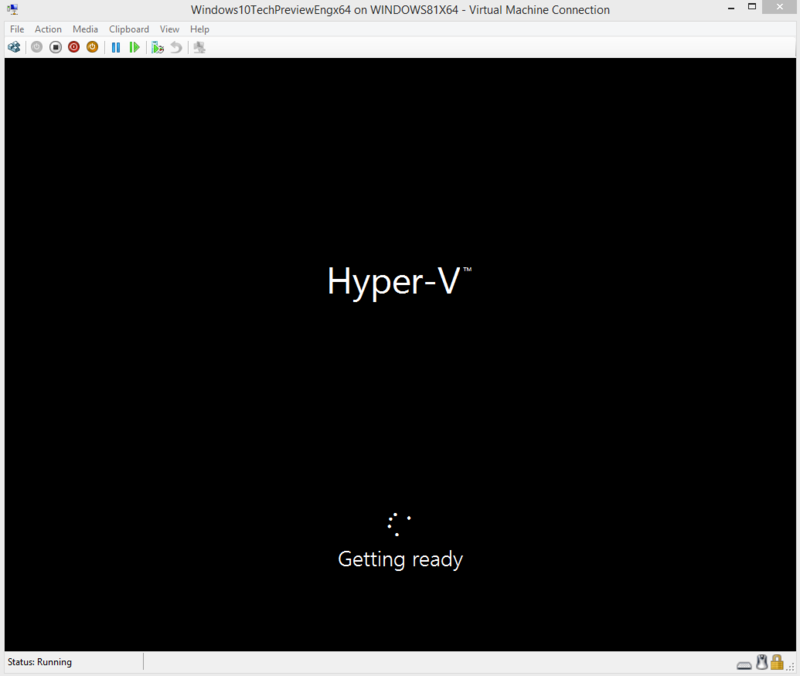The height and width of the screenshot is (676, 800).
Task: Click the Getting ready text in VM
Action: point(401,560)
